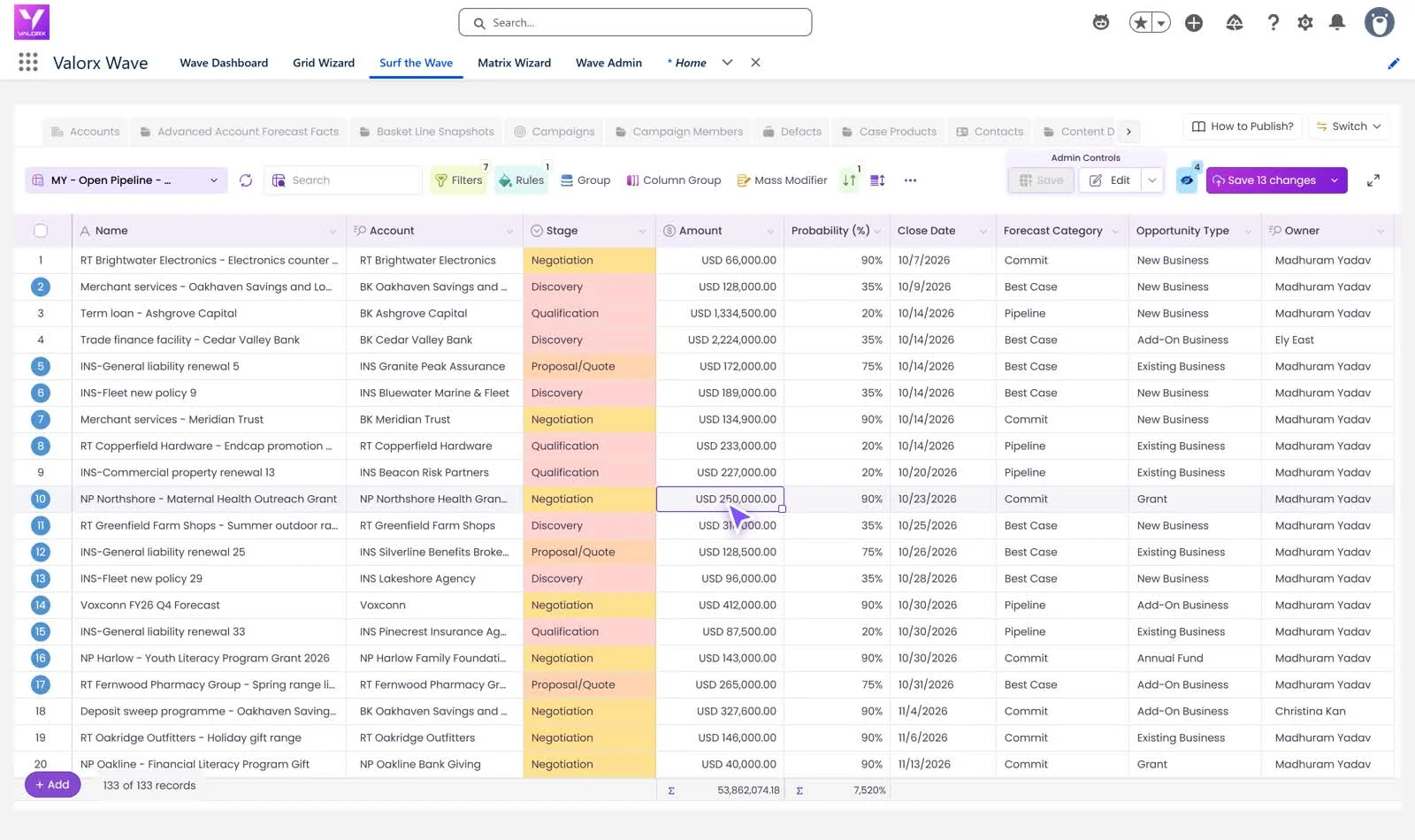The height and width of the screenshot is (840, 1415).
Task: Open the sort order icon
Action: pyautogui.click(x=849, y=180)
